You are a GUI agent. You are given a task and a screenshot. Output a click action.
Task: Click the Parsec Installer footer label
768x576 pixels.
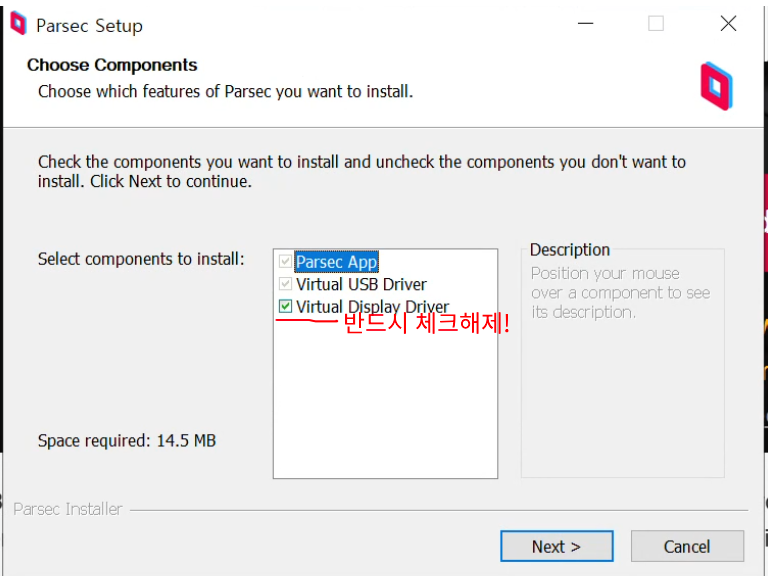click(x=68, y=509)
